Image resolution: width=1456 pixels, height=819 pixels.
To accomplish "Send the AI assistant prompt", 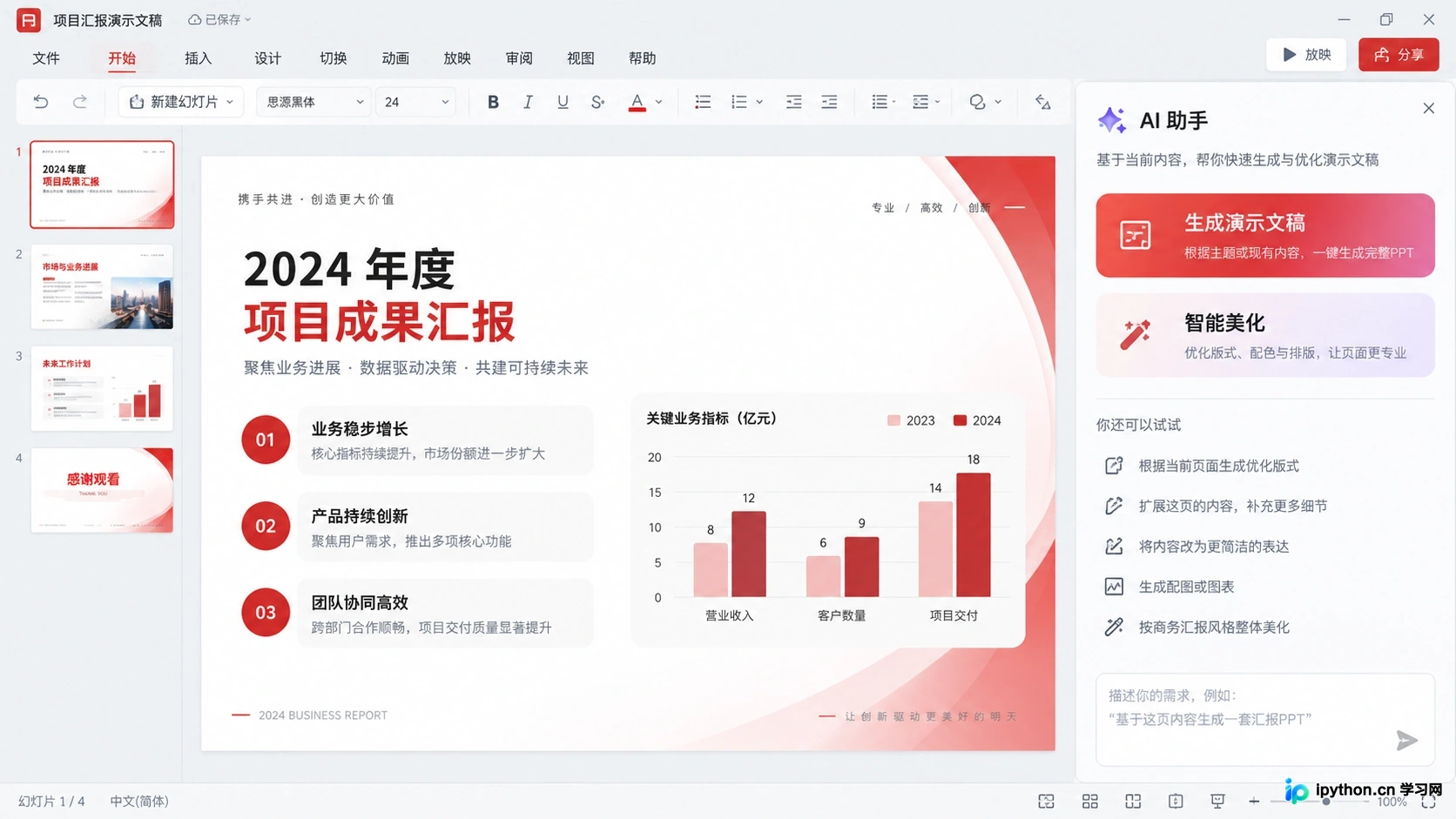I will pyautogui.click(x=1407, y=741).
